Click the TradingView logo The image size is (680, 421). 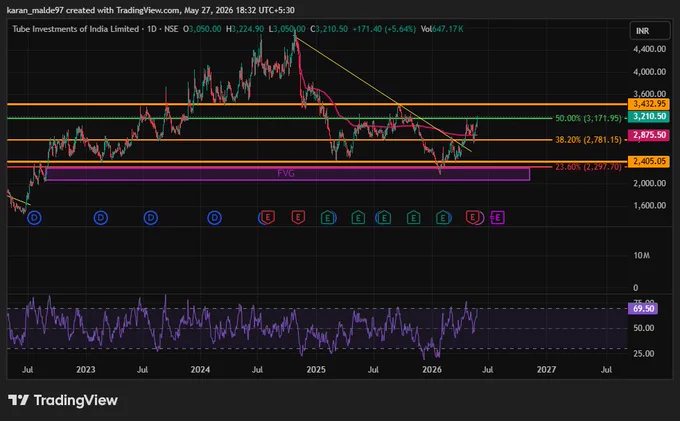click(x=63, y=400)
